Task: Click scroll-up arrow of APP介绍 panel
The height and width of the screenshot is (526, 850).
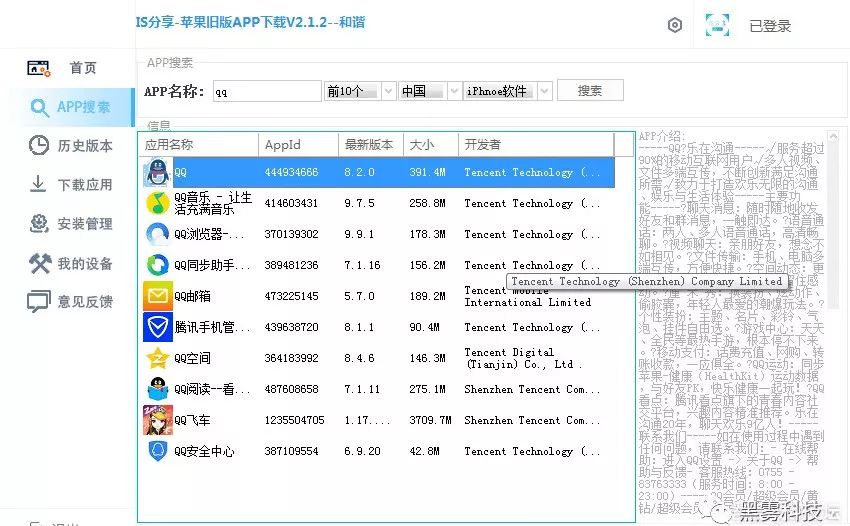Action: (834, 136)
